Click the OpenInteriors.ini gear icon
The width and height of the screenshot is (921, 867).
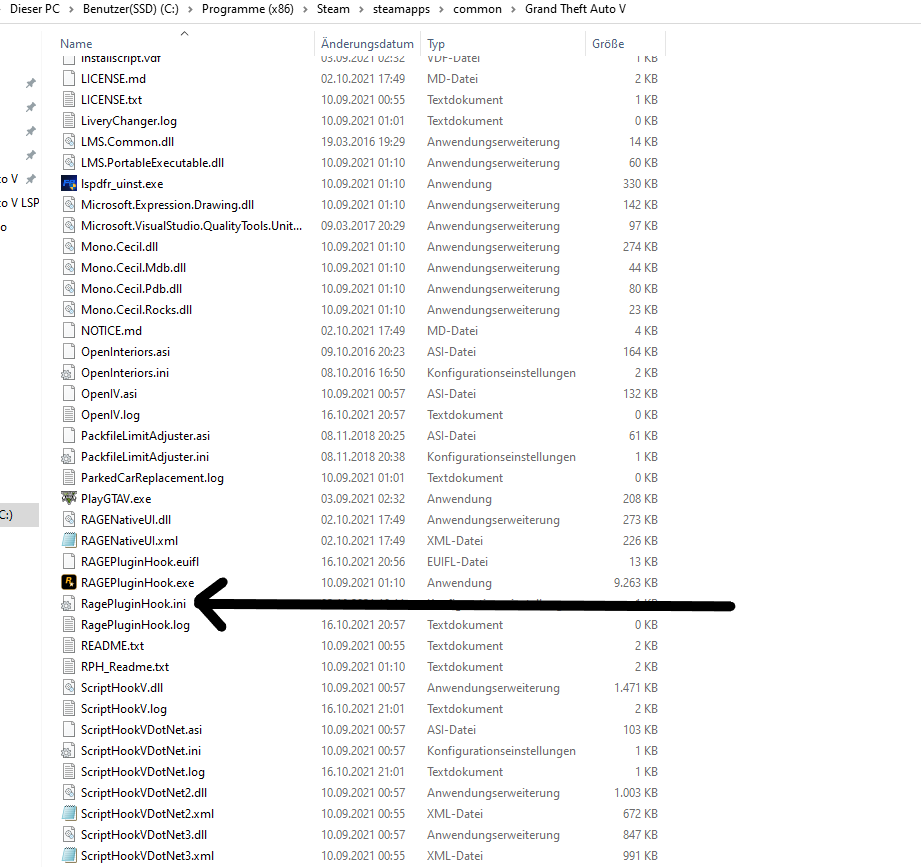click(69, 373)
